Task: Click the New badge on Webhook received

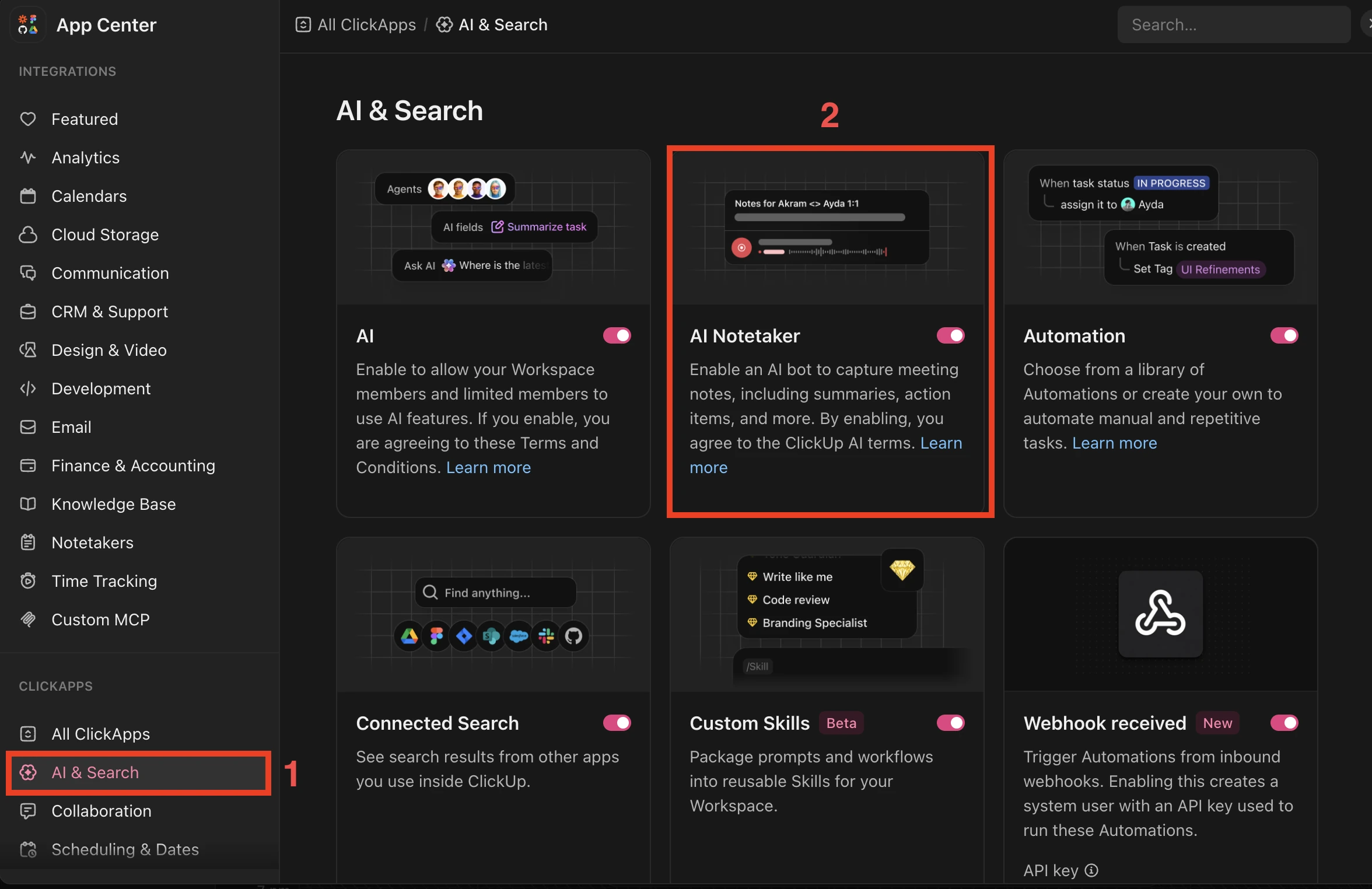Action: (x=1218, y=723)
